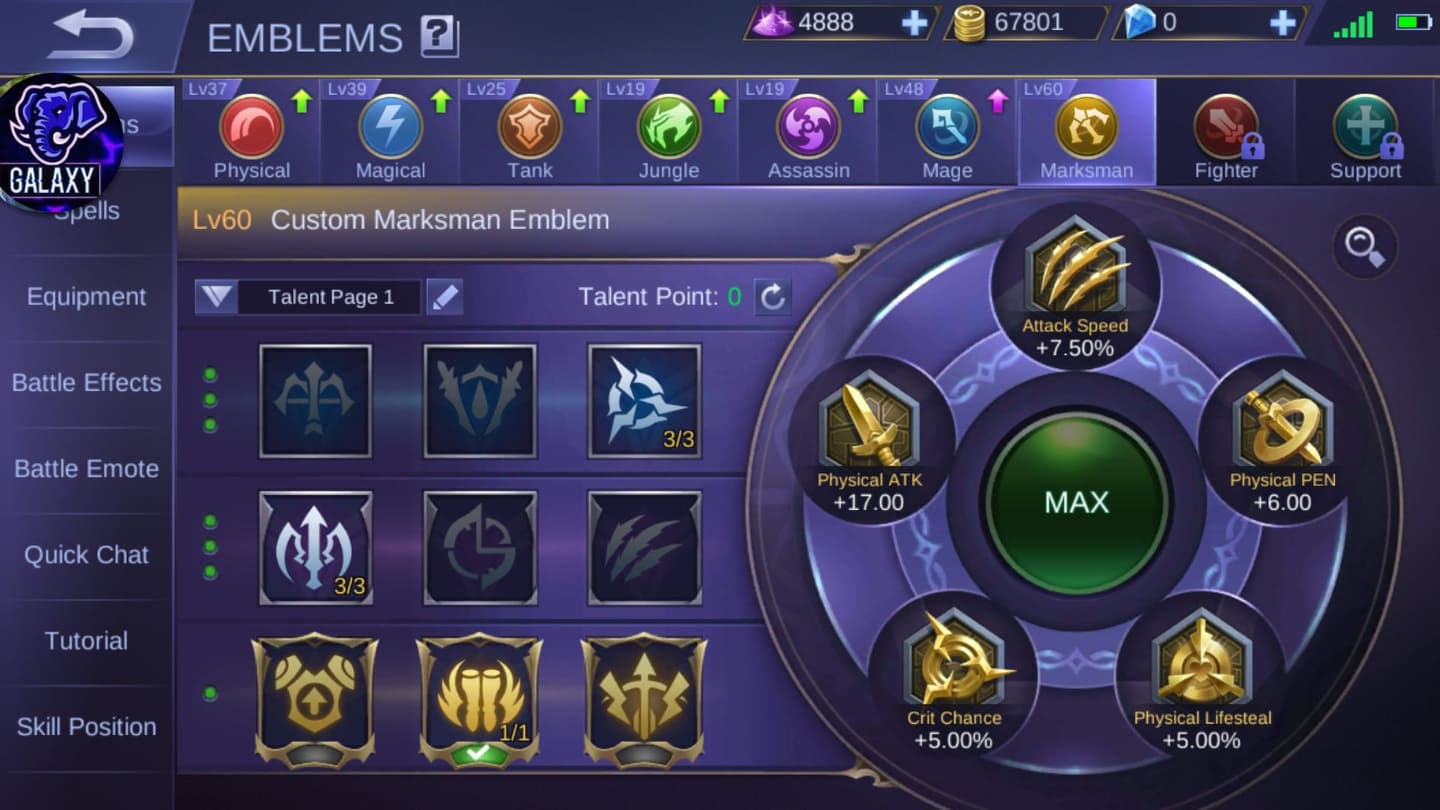1440x810 pixels.
Task: Open the Emblems help question mark
Action: pyautogui.click(x=439, y=37)
